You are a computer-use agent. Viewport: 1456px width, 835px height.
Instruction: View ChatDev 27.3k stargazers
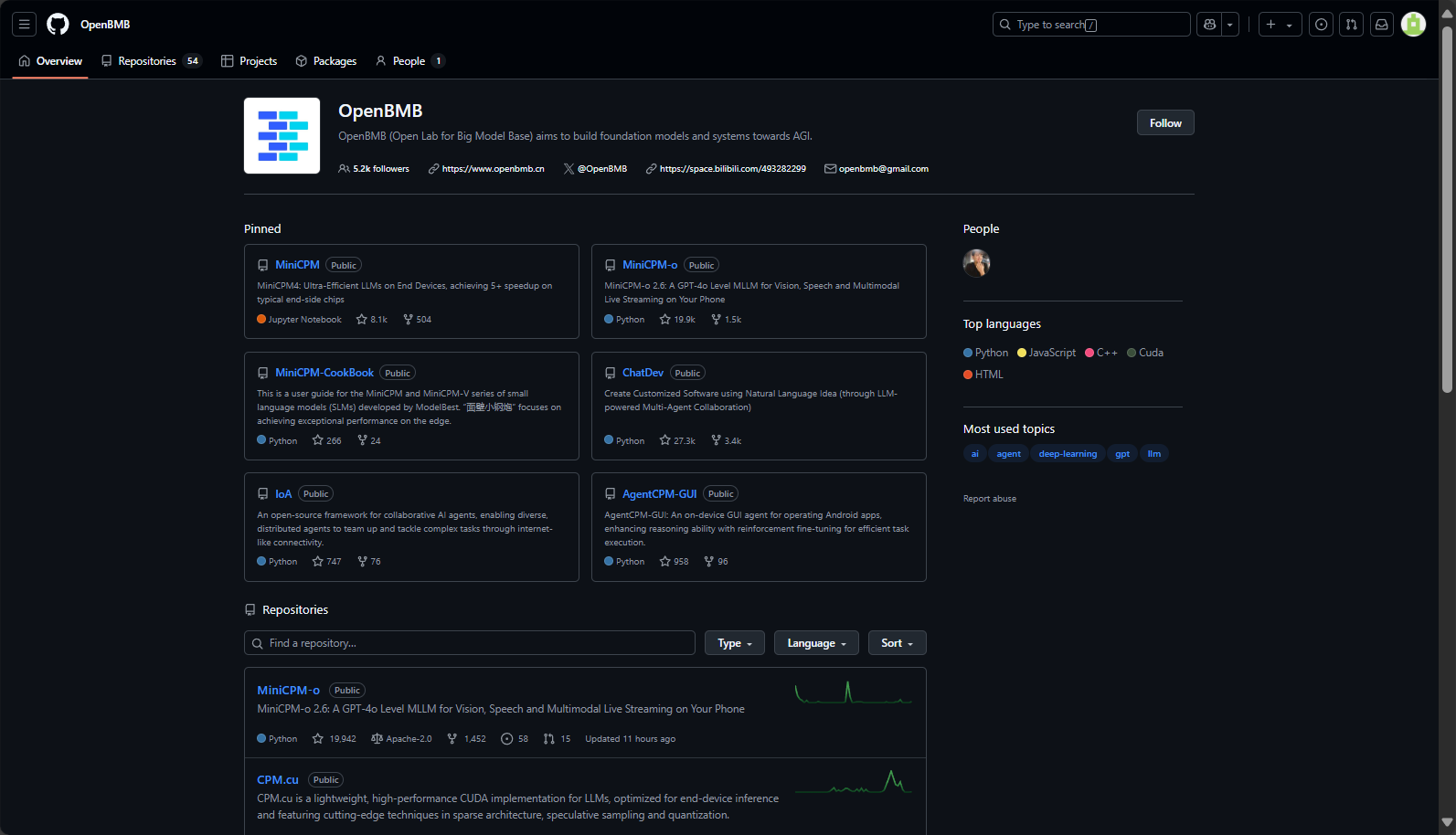click(677, 441)
